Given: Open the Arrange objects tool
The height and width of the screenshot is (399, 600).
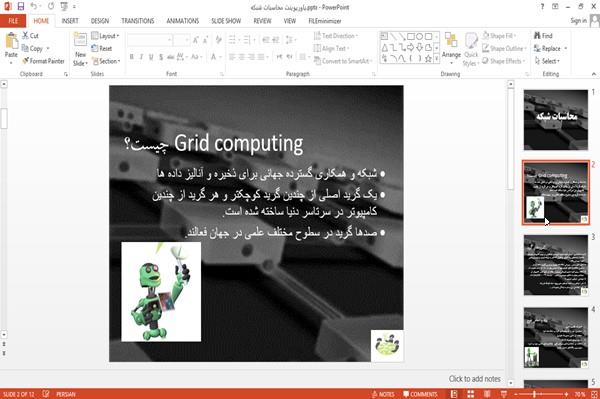Looking at the screenshot, I should tap(451, 48).
